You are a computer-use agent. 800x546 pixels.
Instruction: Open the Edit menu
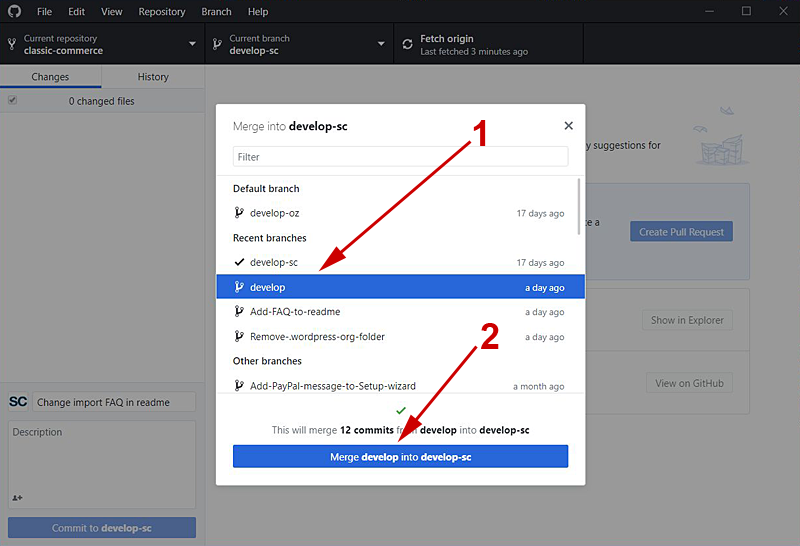(x=77, y=11)
